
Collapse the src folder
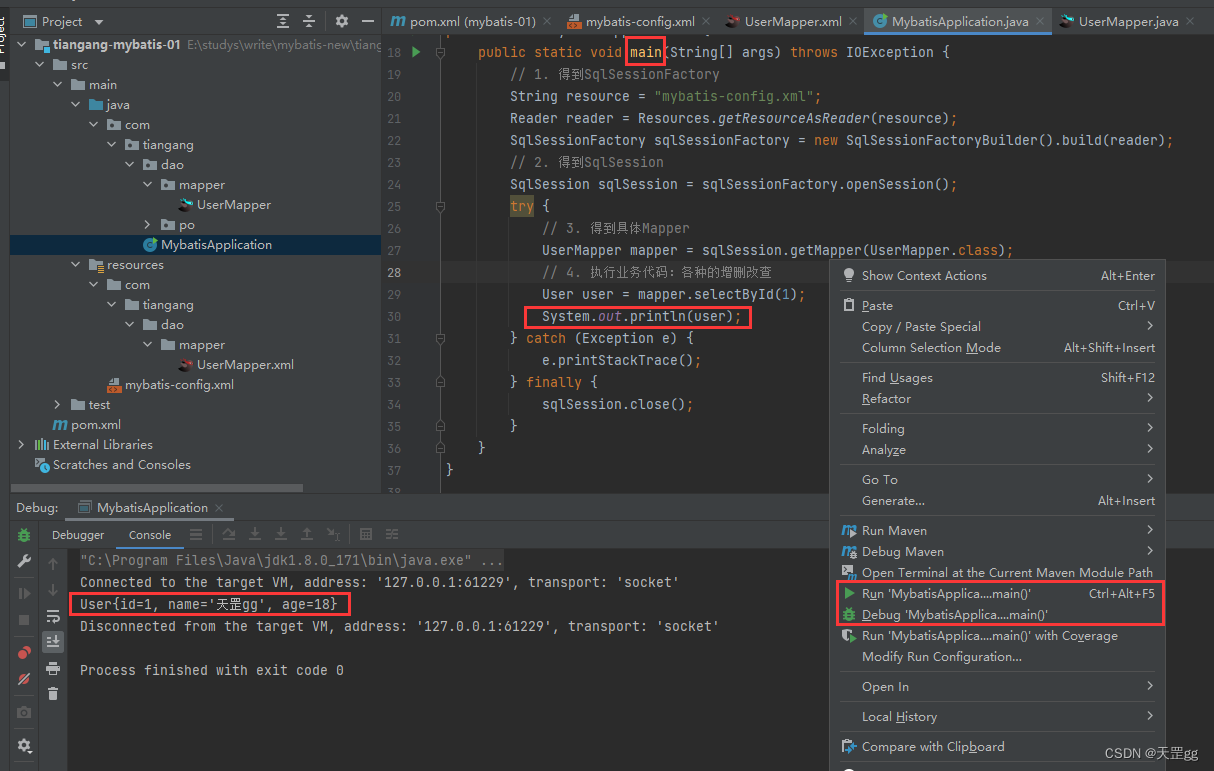(x=39, y=65)
